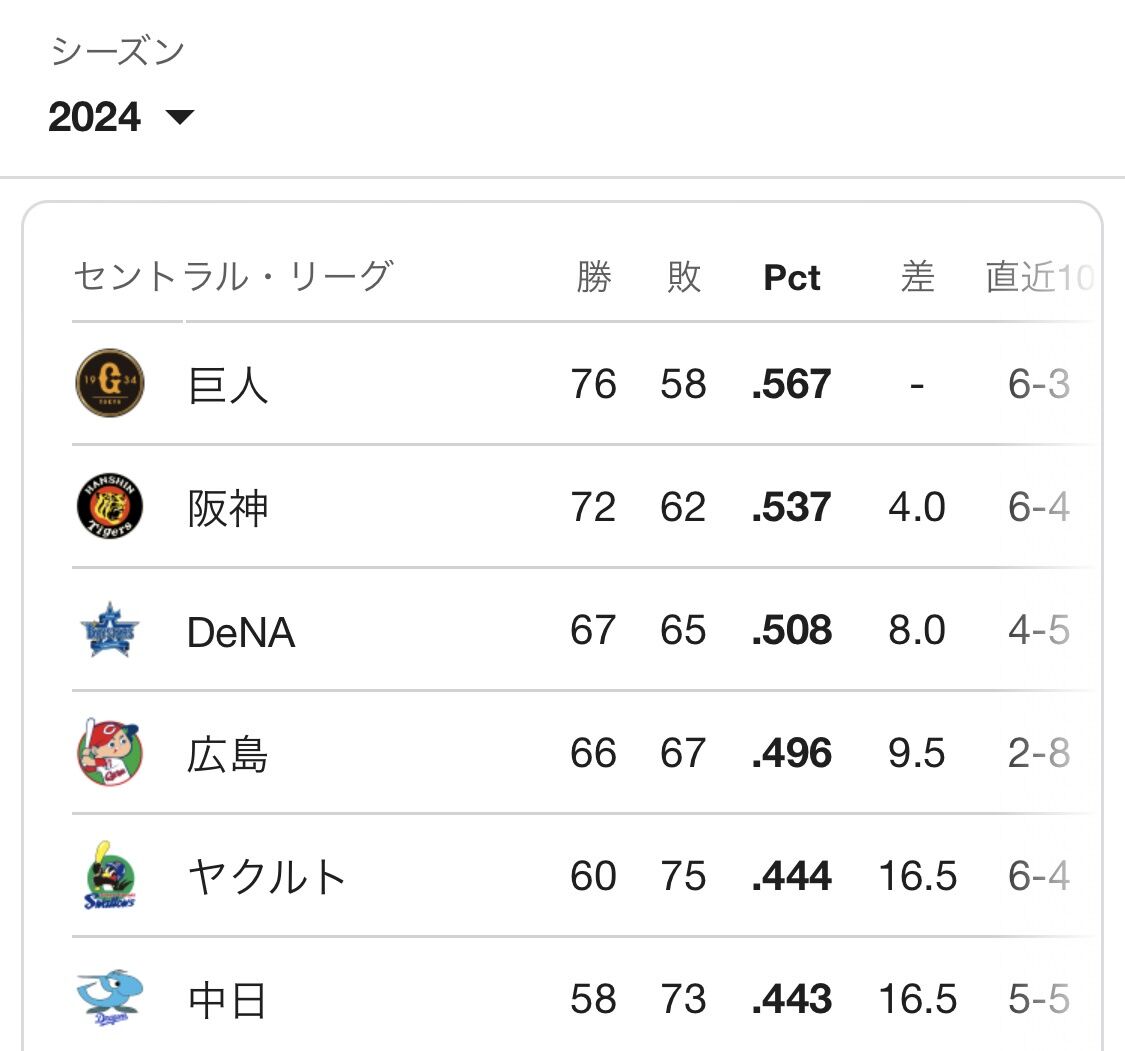
Task: Select the DeNA team name
Action: 241,632
